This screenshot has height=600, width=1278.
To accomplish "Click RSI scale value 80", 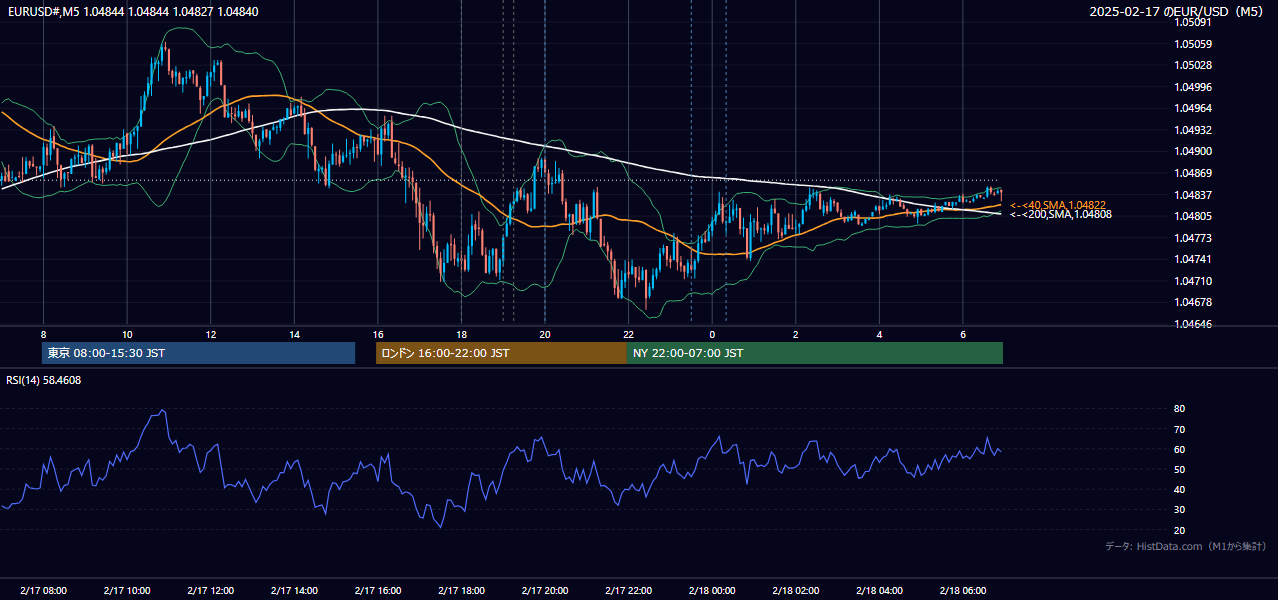I will [x=1180, y=409].
